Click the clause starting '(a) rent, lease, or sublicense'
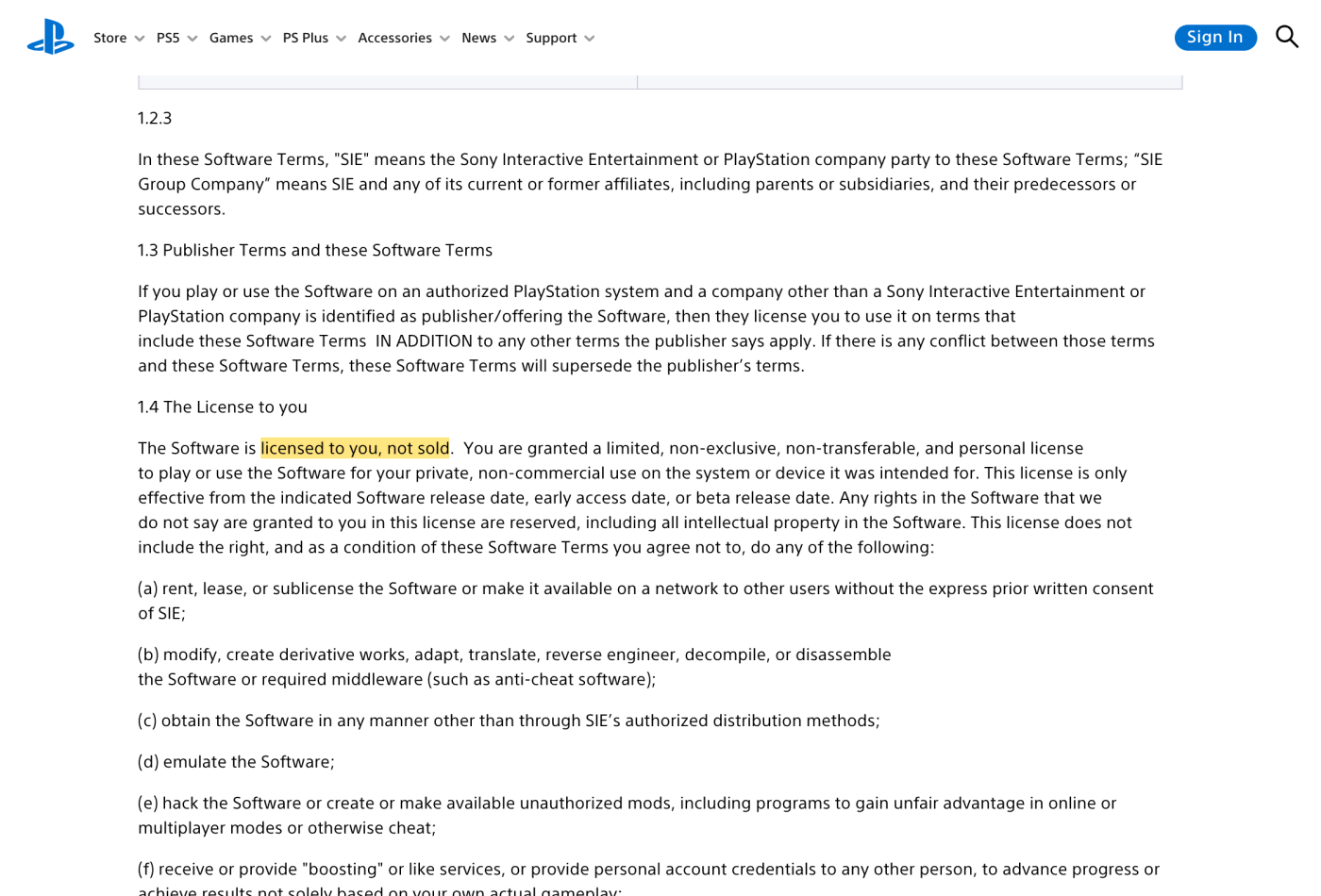 pos(645,600)
